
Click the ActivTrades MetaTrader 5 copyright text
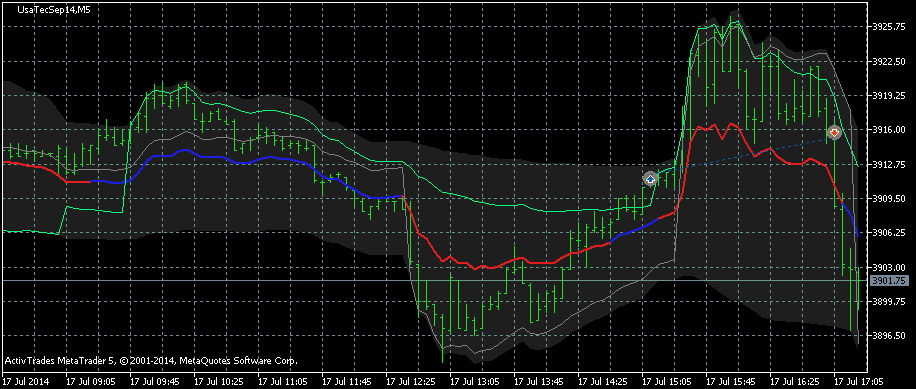(151, 361)
